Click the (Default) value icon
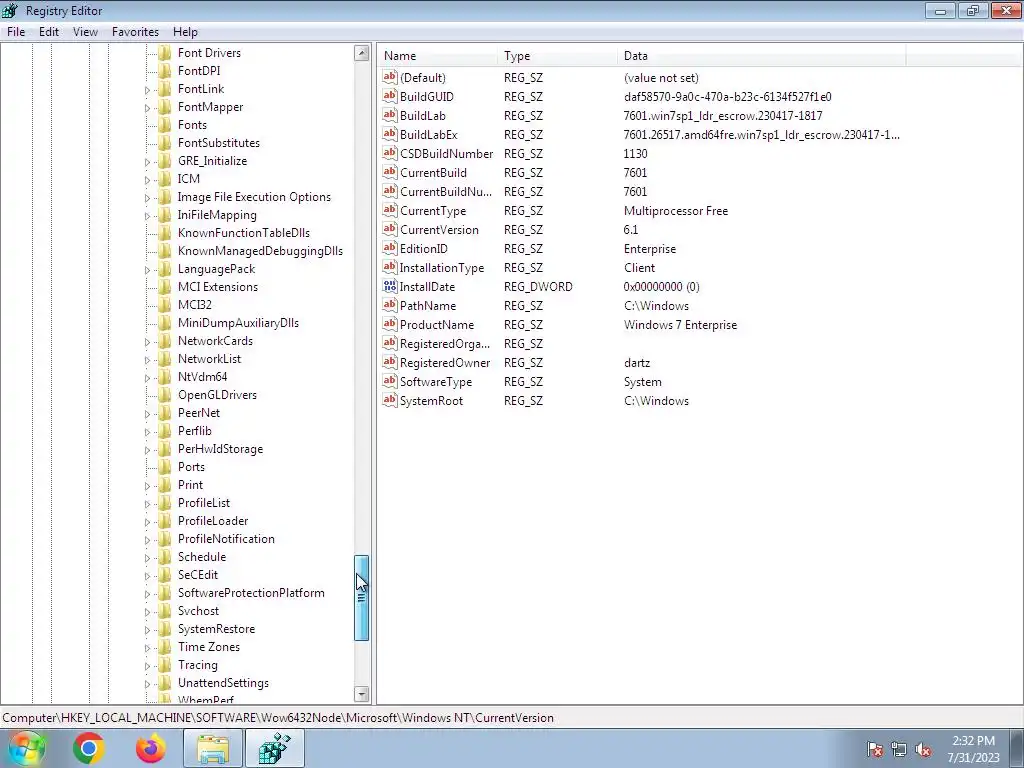Screen dimensions: 1024x768 coord(390,77)
